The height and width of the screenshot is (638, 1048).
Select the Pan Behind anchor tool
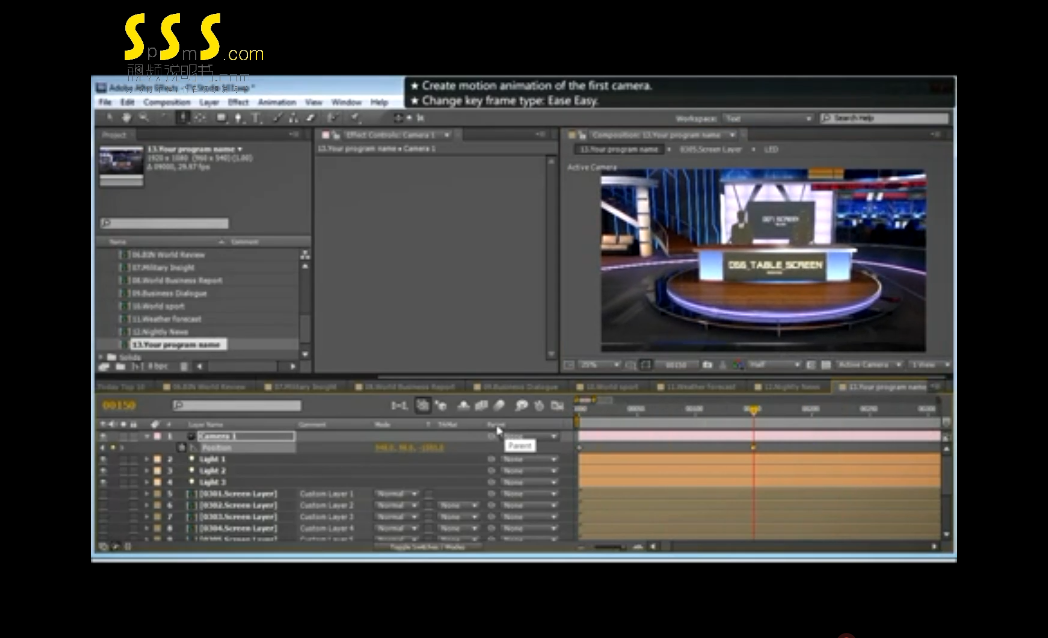point(200,118)
